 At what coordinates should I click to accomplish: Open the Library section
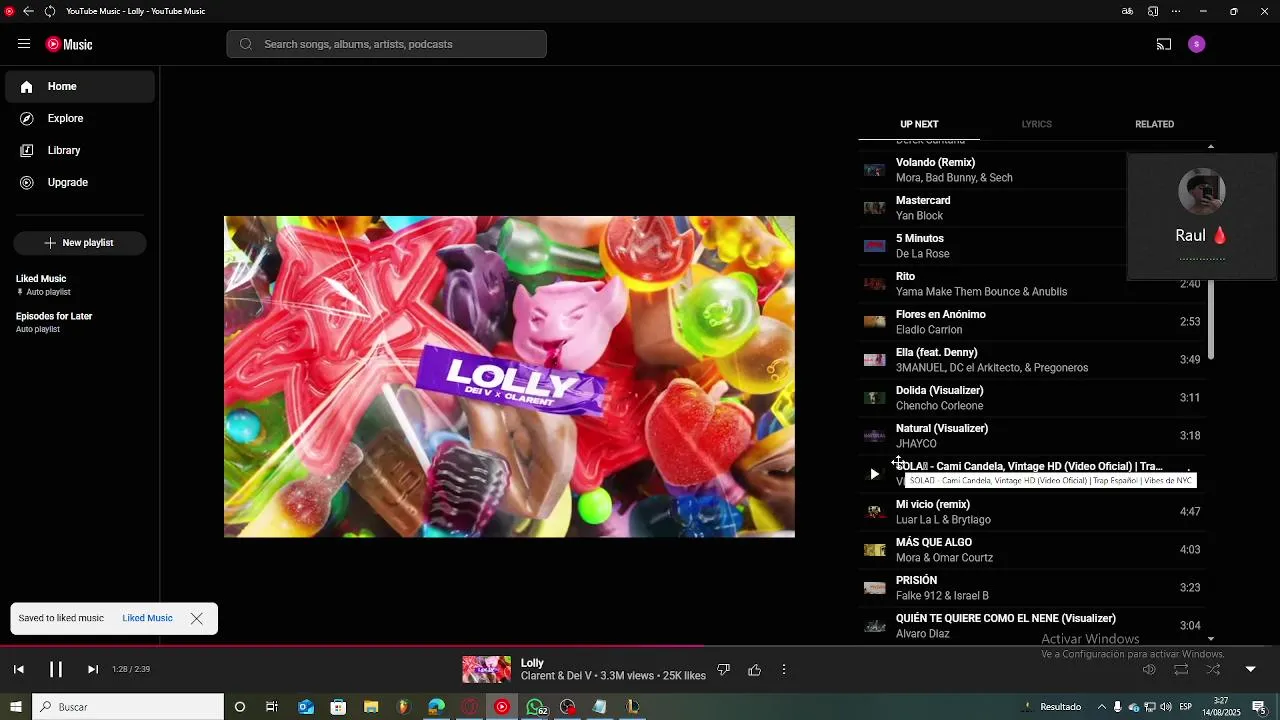pos(80,151)
